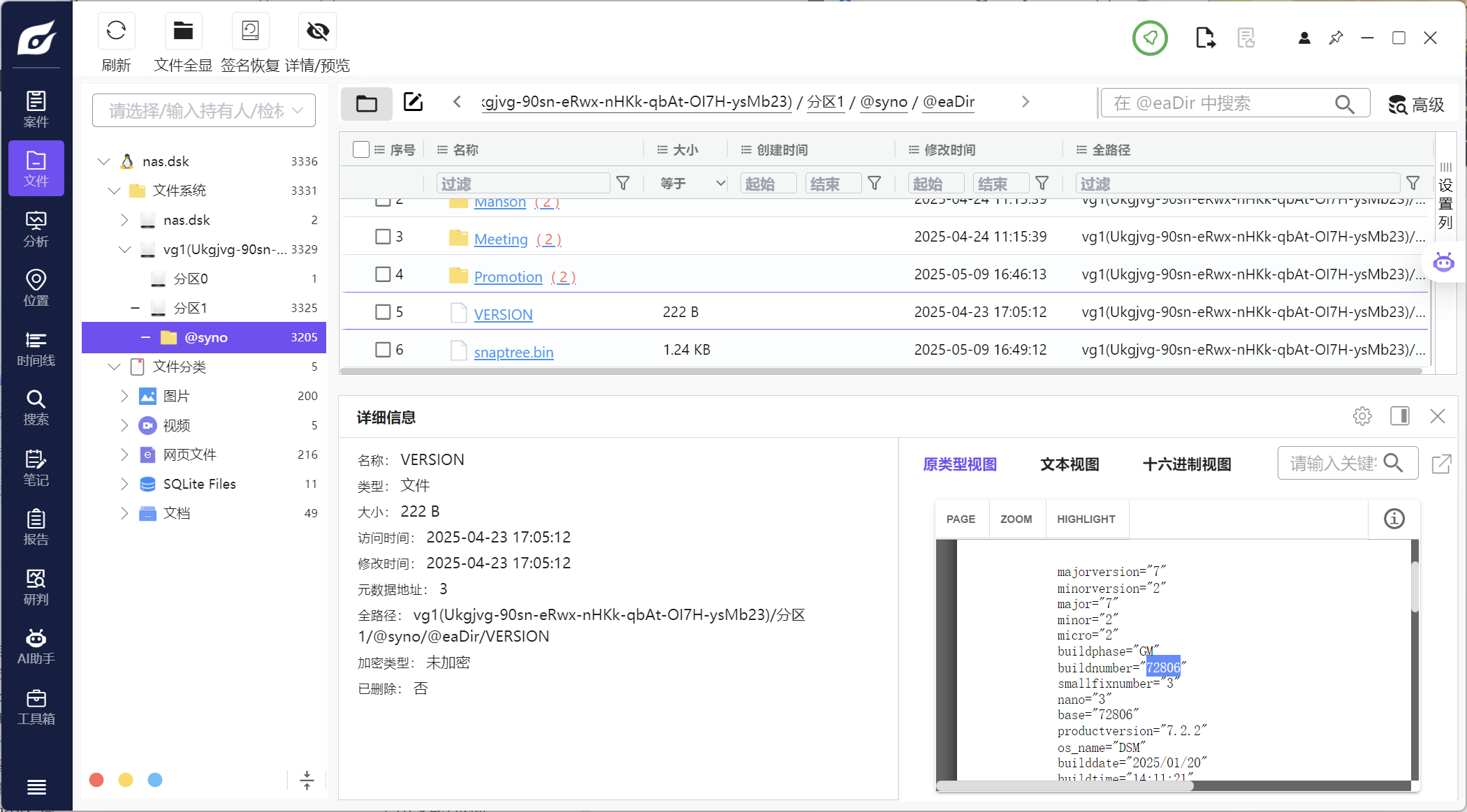Open the 时间线 timeline sidebar panel
Viewport: 1467px width, 812px height.
coord(36,349)
